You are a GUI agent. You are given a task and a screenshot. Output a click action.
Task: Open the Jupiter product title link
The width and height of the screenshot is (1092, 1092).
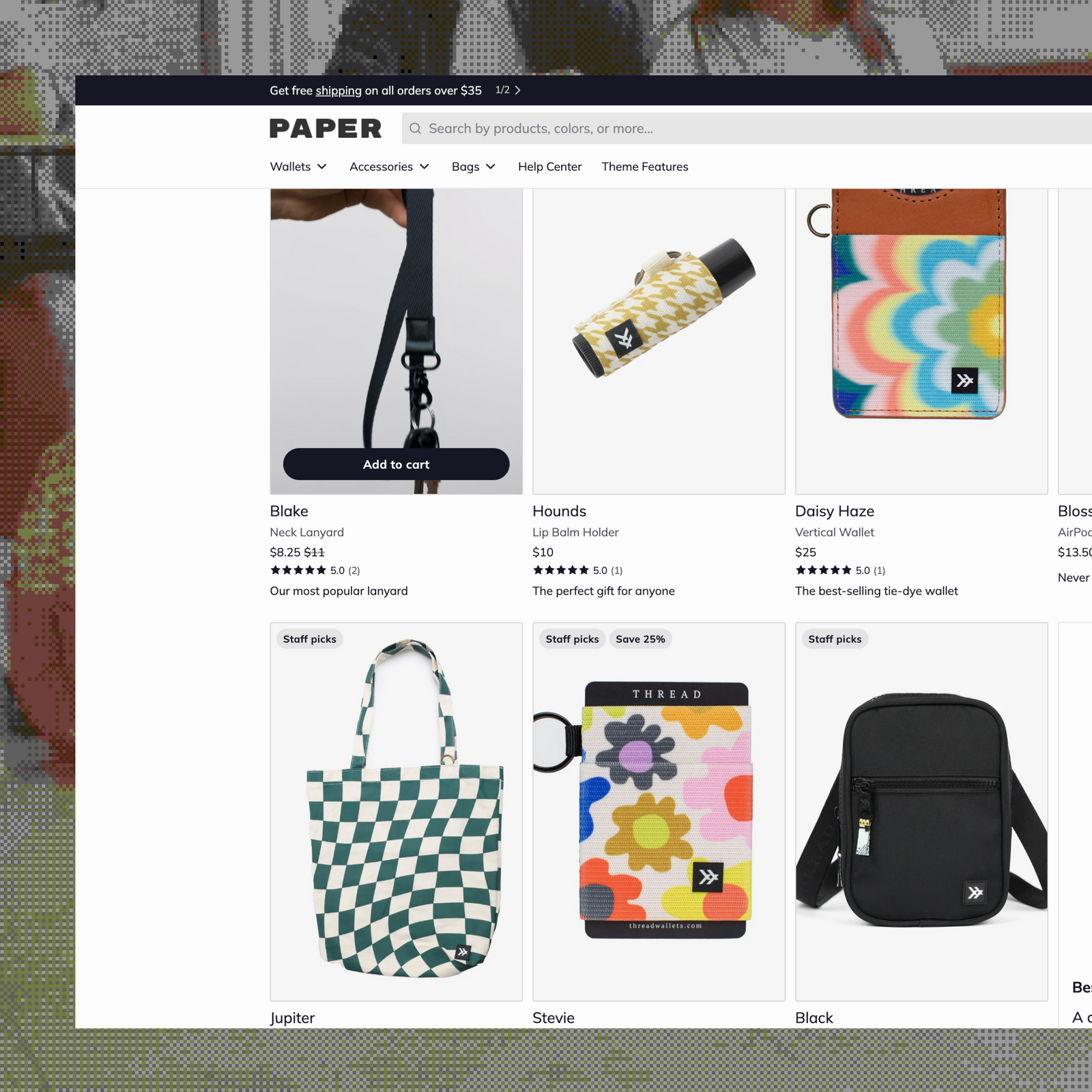point(292,1018)
